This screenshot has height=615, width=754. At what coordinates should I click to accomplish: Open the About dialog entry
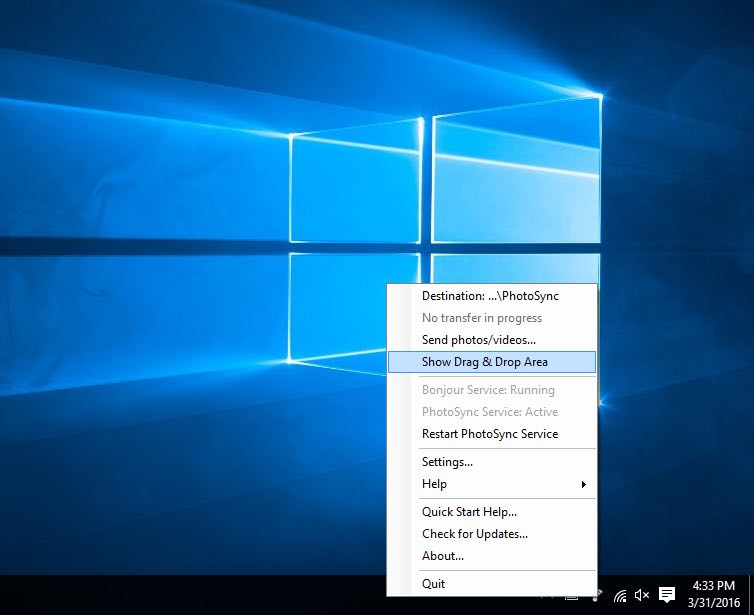pyautogui.click(x=491, y=556)
